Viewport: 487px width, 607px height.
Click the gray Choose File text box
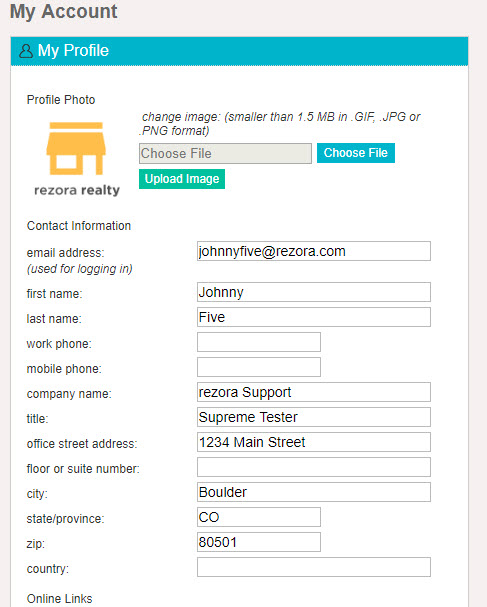click(x=225, y=153)
